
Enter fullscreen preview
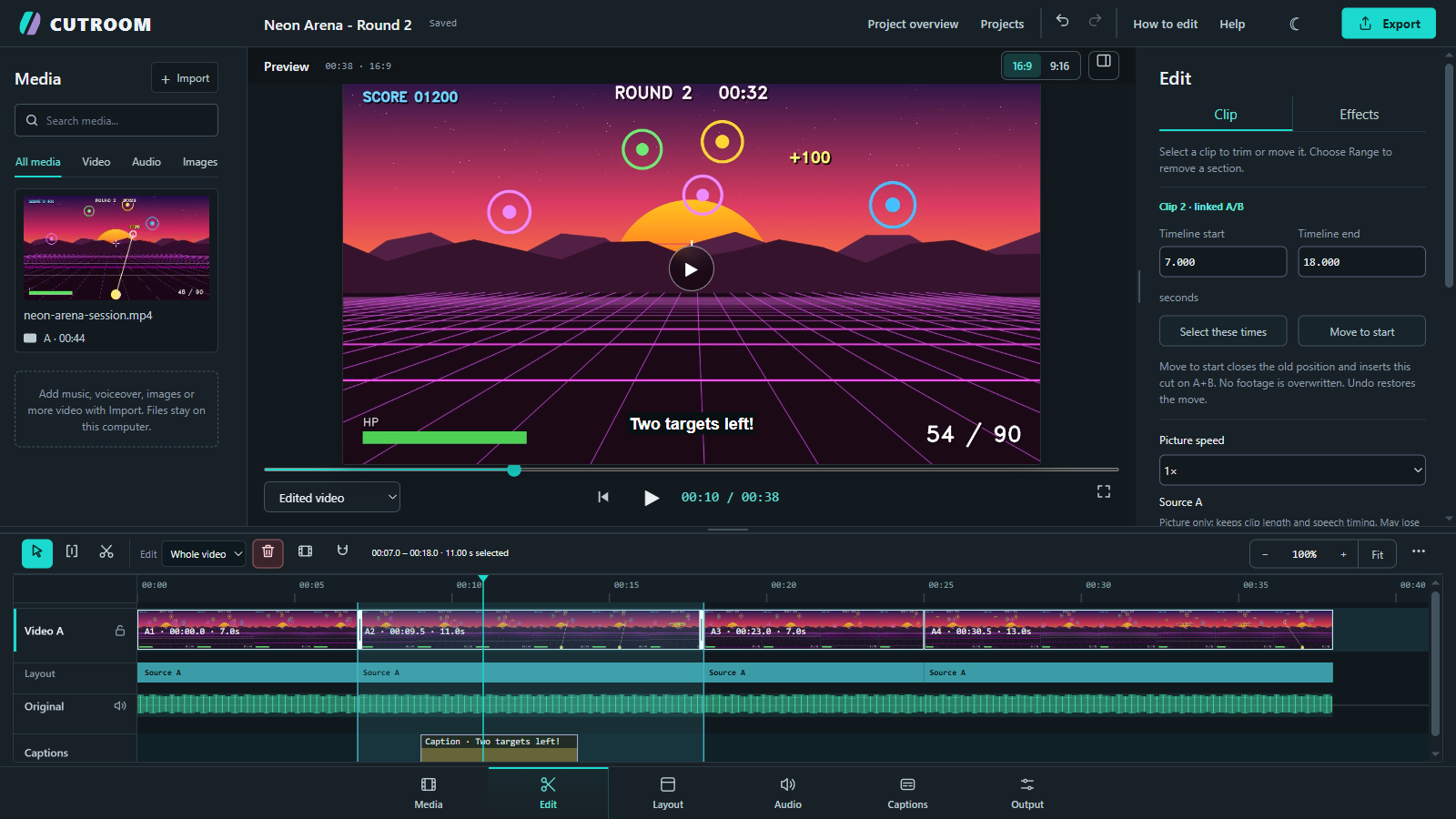click(x=1104, y=491)
